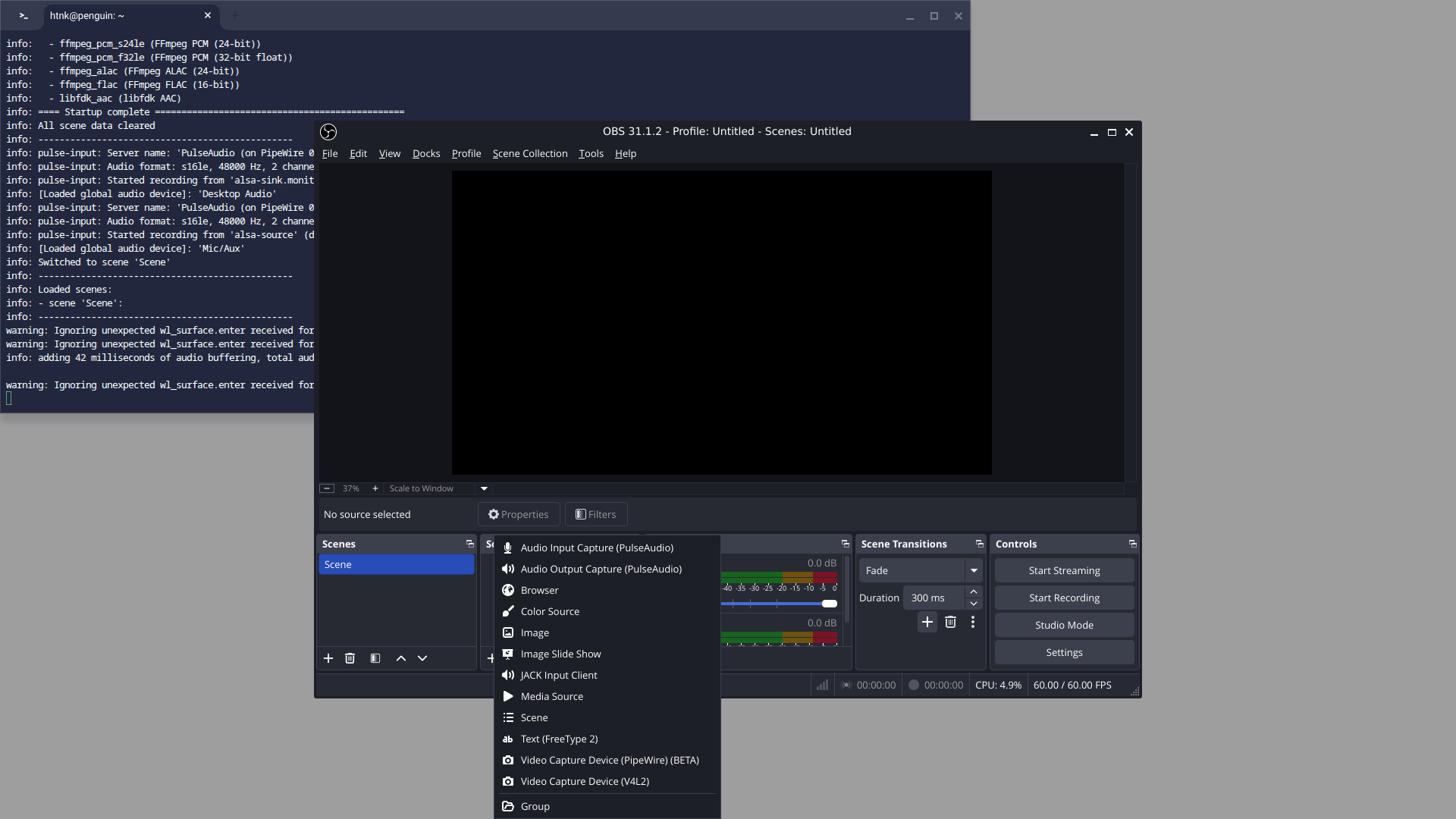This screenshot has height=819, width=1456.
Task: Open the Fade transition dropdown
Action: pyautogui.click(x=974, y=570)
